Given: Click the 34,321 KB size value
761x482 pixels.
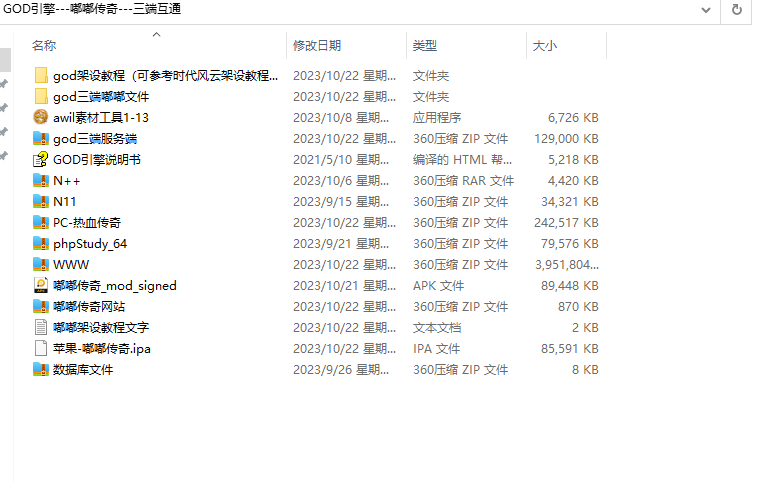Looking at the screenshot, I should (570, 201).
